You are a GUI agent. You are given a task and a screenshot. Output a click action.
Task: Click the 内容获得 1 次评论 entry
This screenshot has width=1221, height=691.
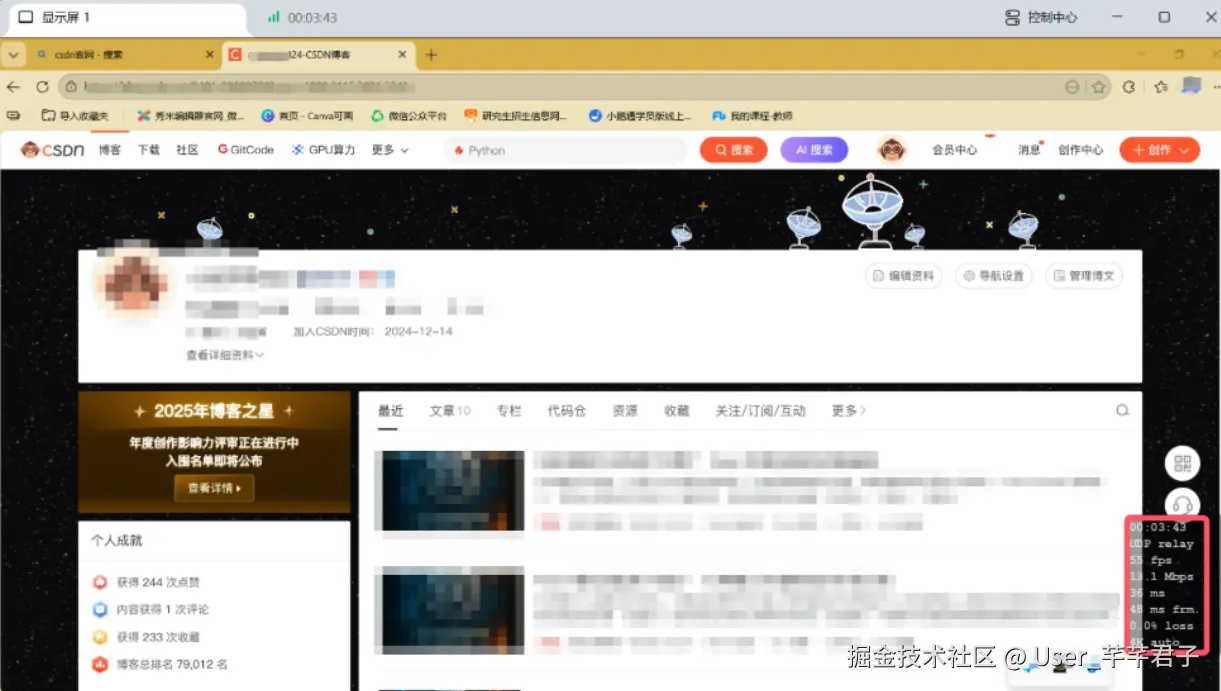pyautogui.click(x=151, y=609)
